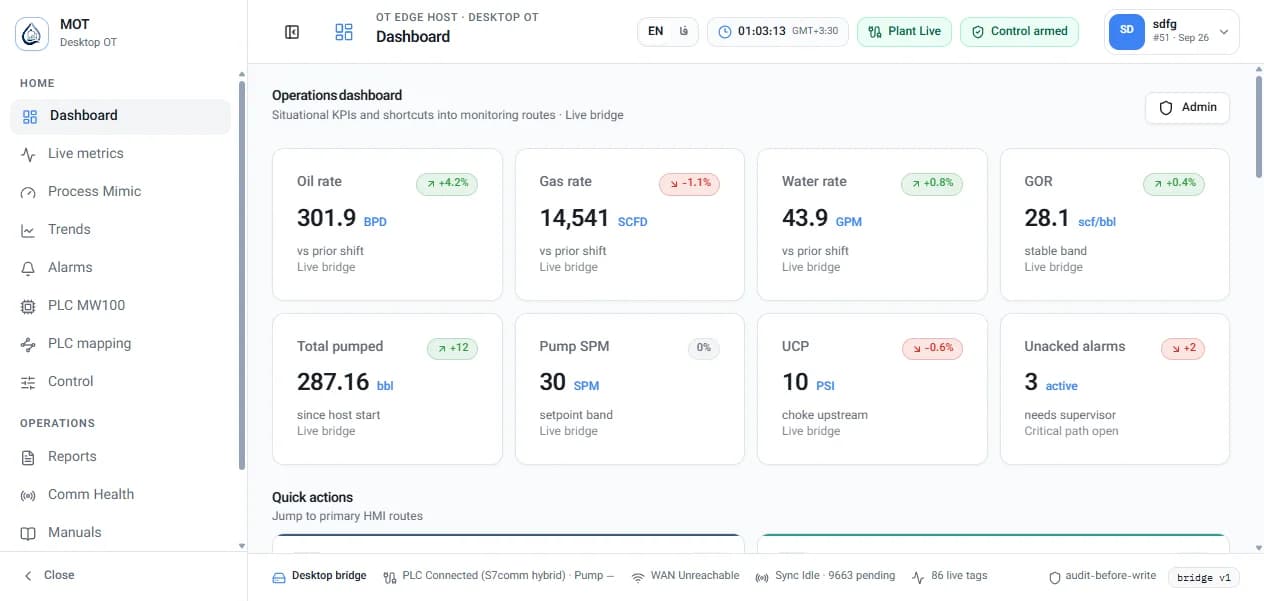
Task: Open the Unacked alarms card
Action: pyautogui.click(x=1115, y=389)
